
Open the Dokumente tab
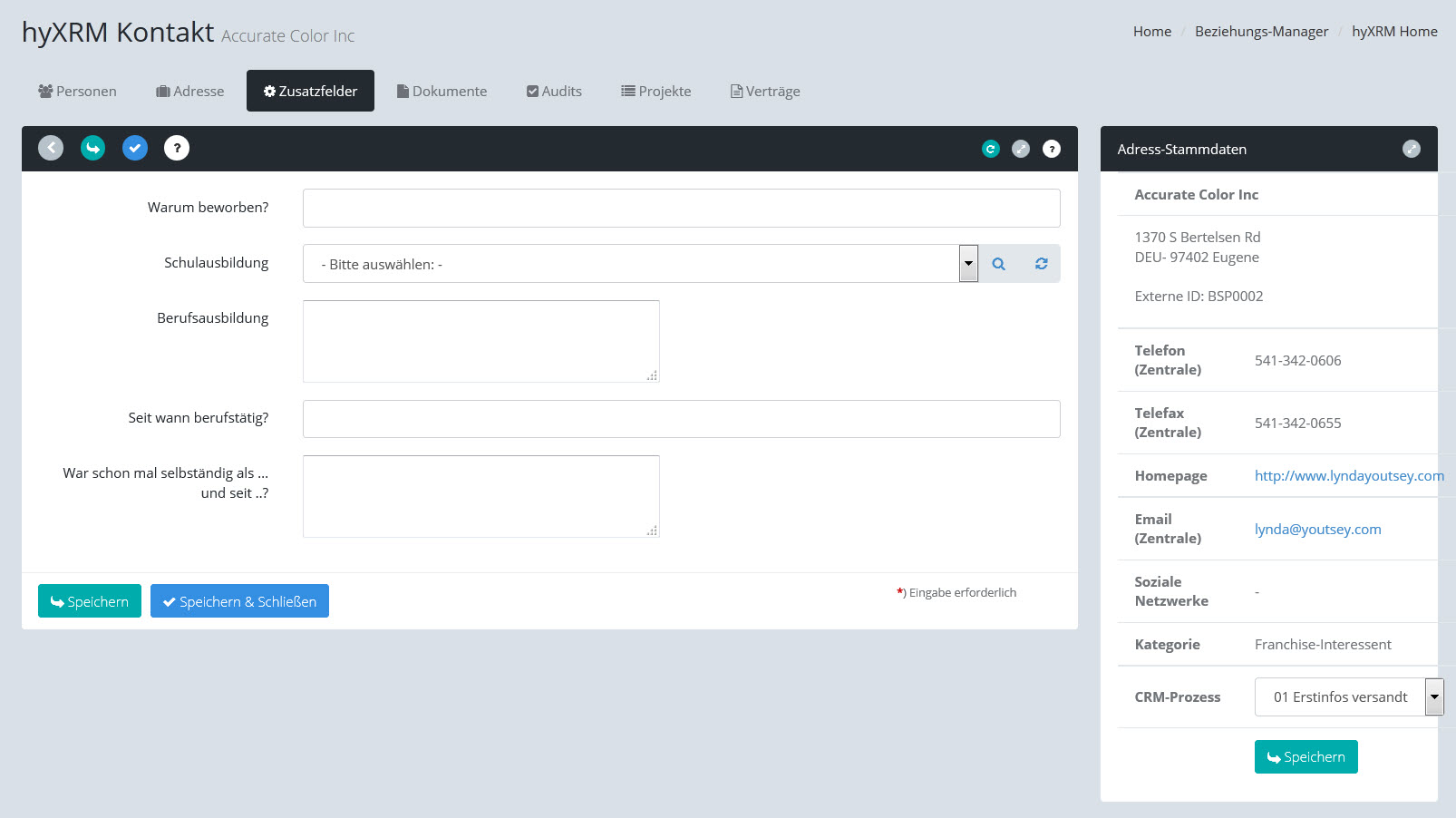(x=442, y=91)
